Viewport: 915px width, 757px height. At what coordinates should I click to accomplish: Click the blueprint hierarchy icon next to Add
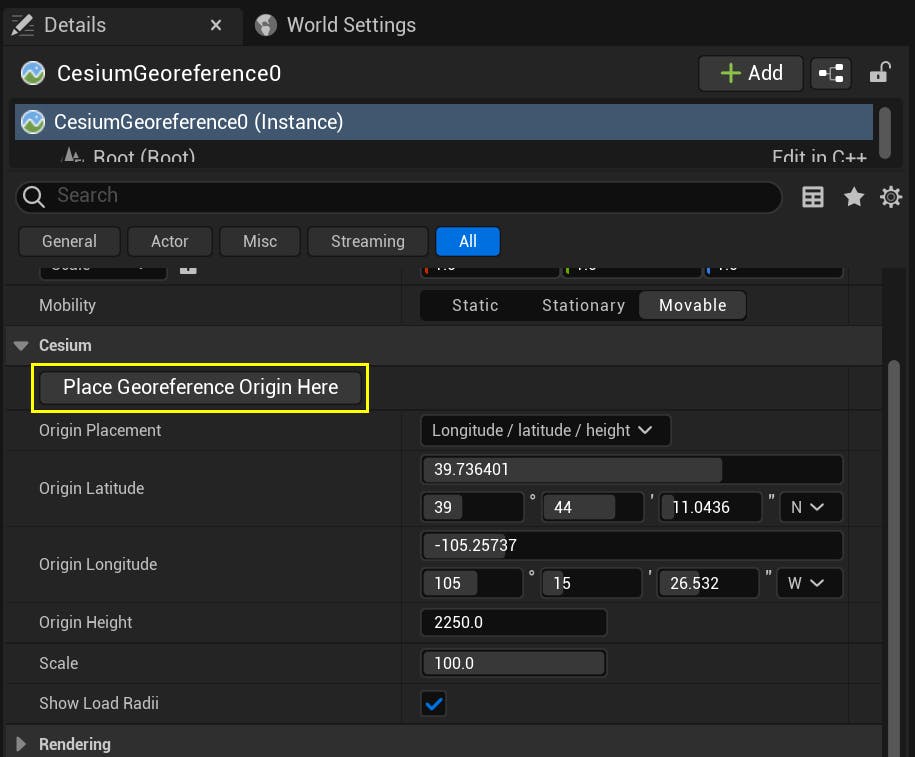click(x=831, y=72)
